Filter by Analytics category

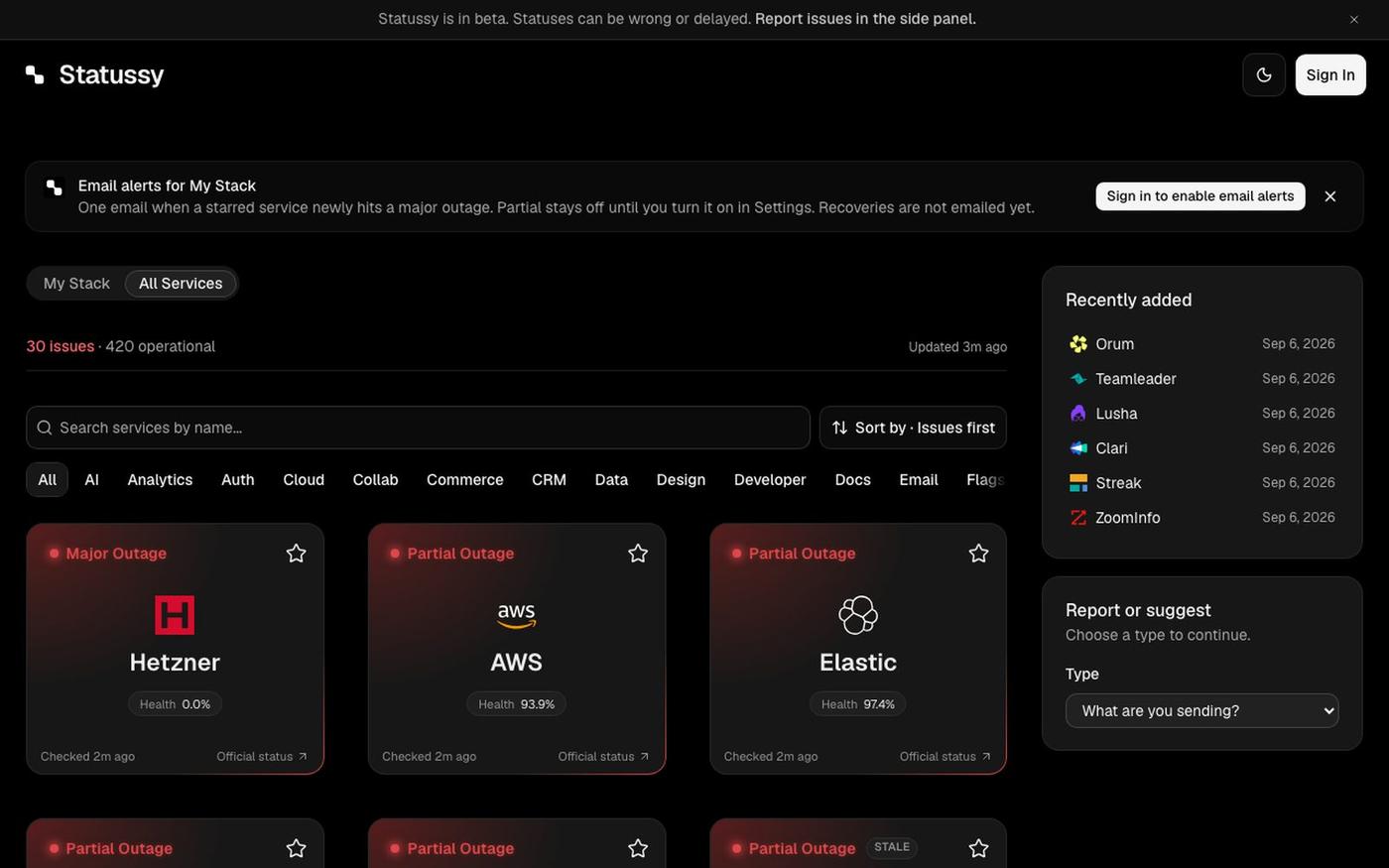[x=160, y=479]
